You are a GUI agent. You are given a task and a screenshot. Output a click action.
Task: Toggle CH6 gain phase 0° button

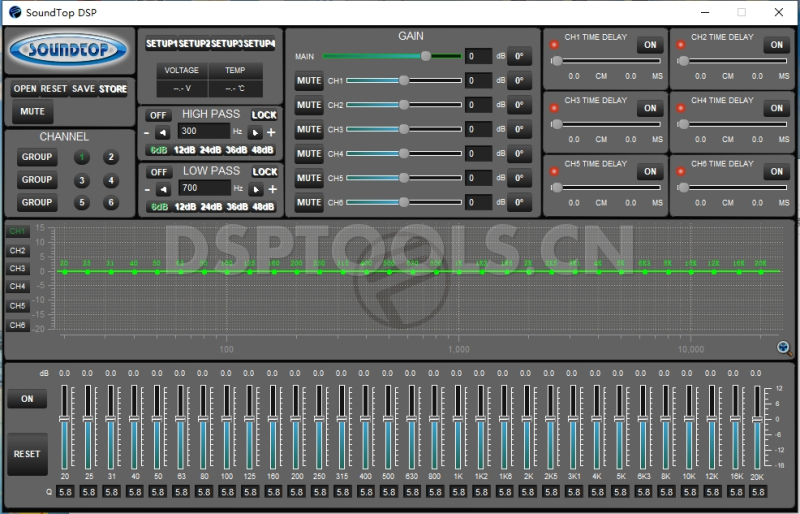click(519, 202)
